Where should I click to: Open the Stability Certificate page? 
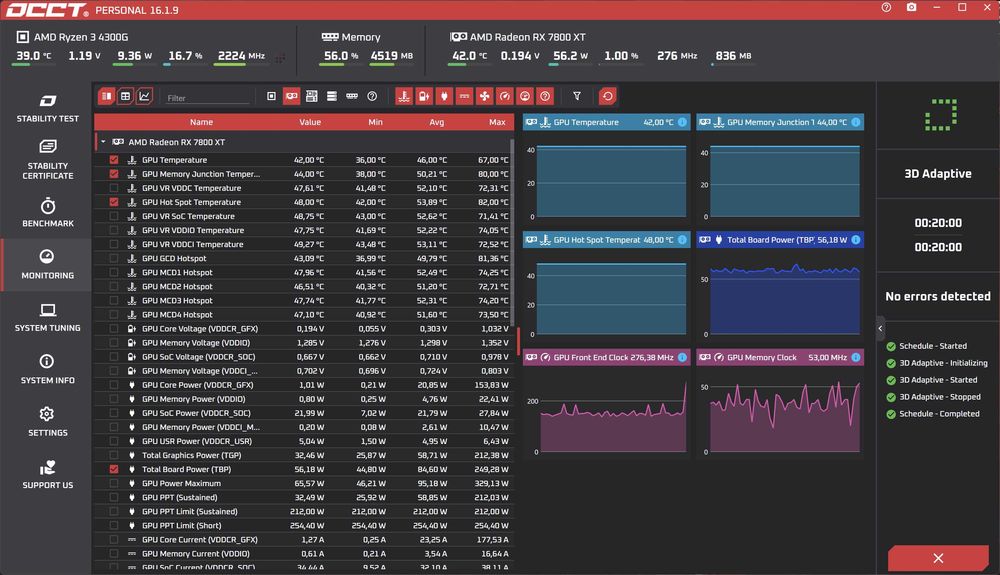click(47, 159)
